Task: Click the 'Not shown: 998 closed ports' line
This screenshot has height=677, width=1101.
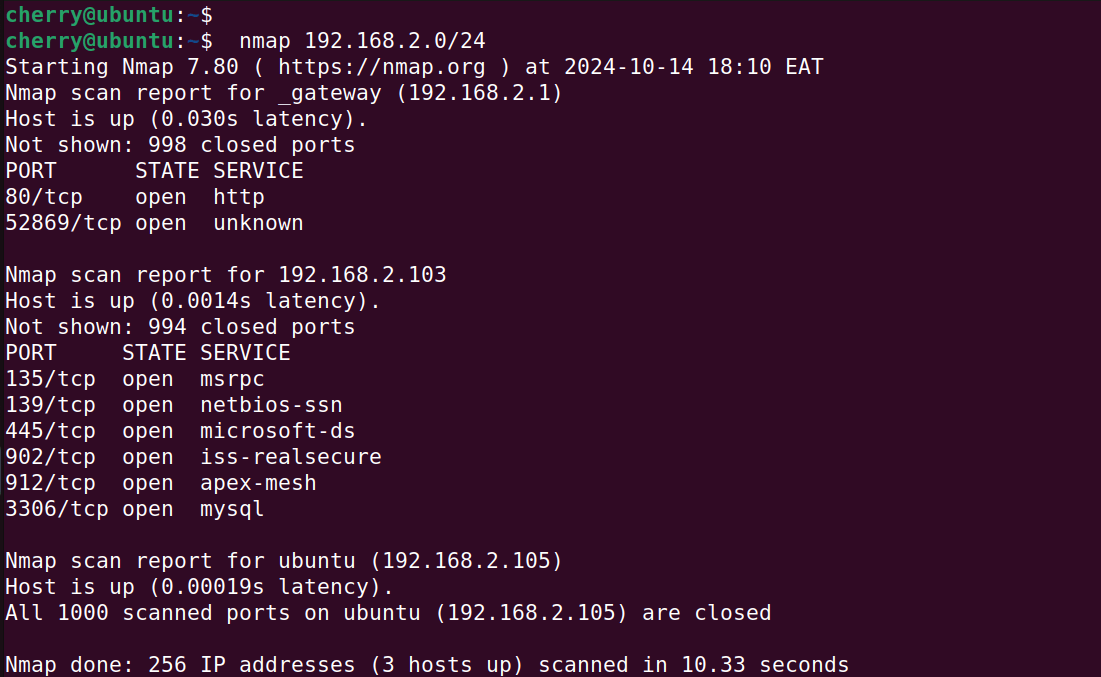Action: pos(180,145)
